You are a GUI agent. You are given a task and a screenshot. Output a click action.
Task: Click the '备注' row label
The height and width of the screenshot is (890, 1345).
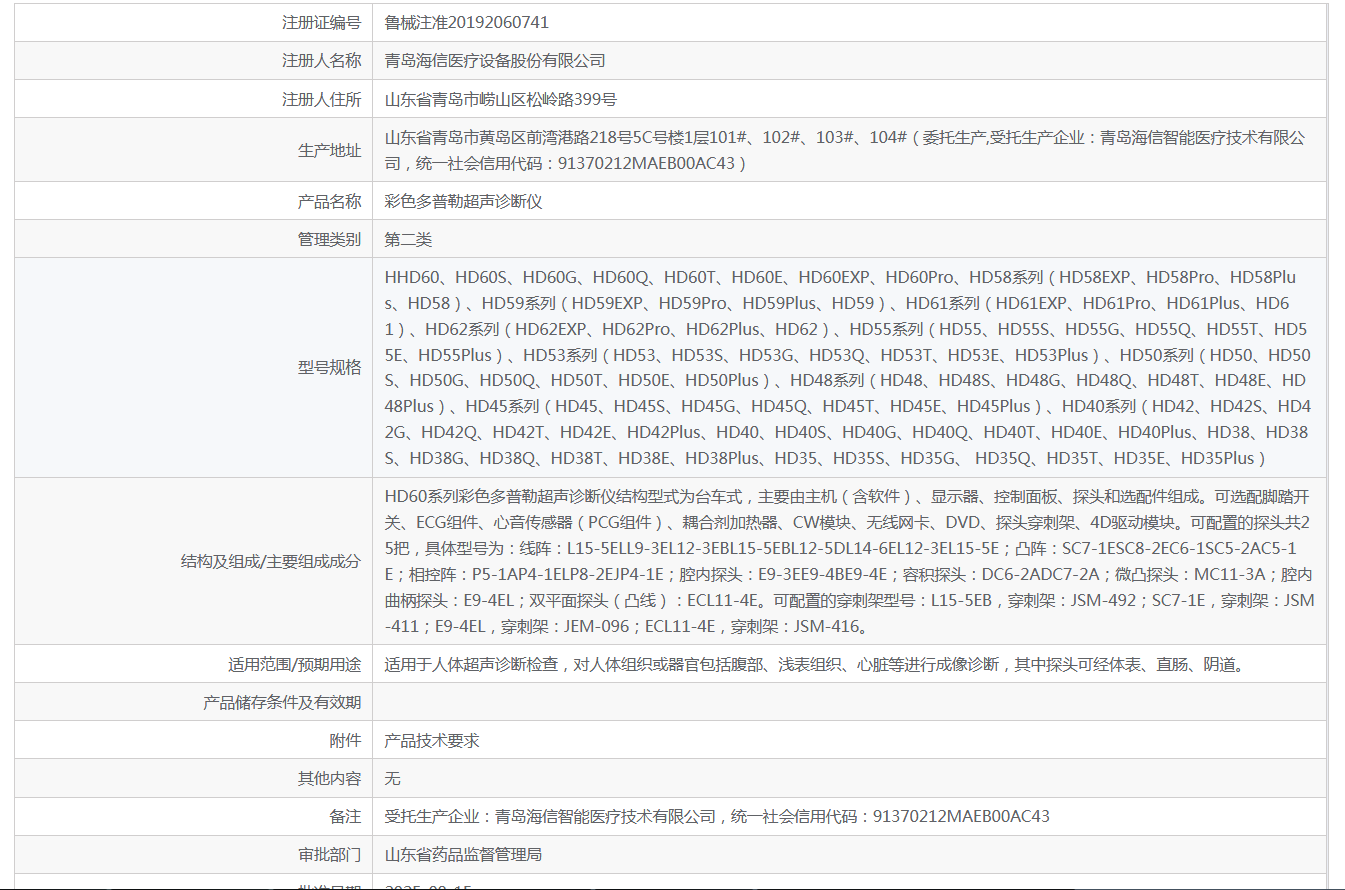[x=345, y=816]
